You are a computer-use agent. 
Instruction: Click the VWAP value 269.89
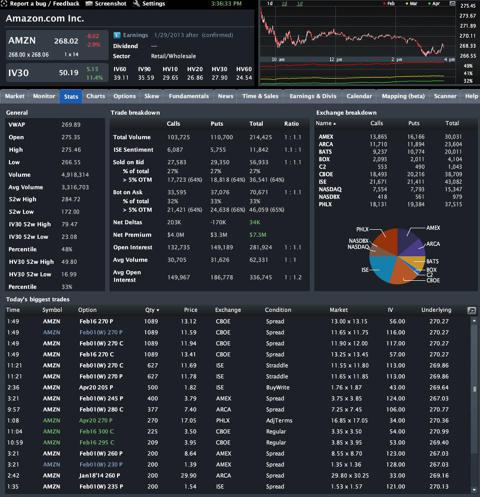(71, 125)
